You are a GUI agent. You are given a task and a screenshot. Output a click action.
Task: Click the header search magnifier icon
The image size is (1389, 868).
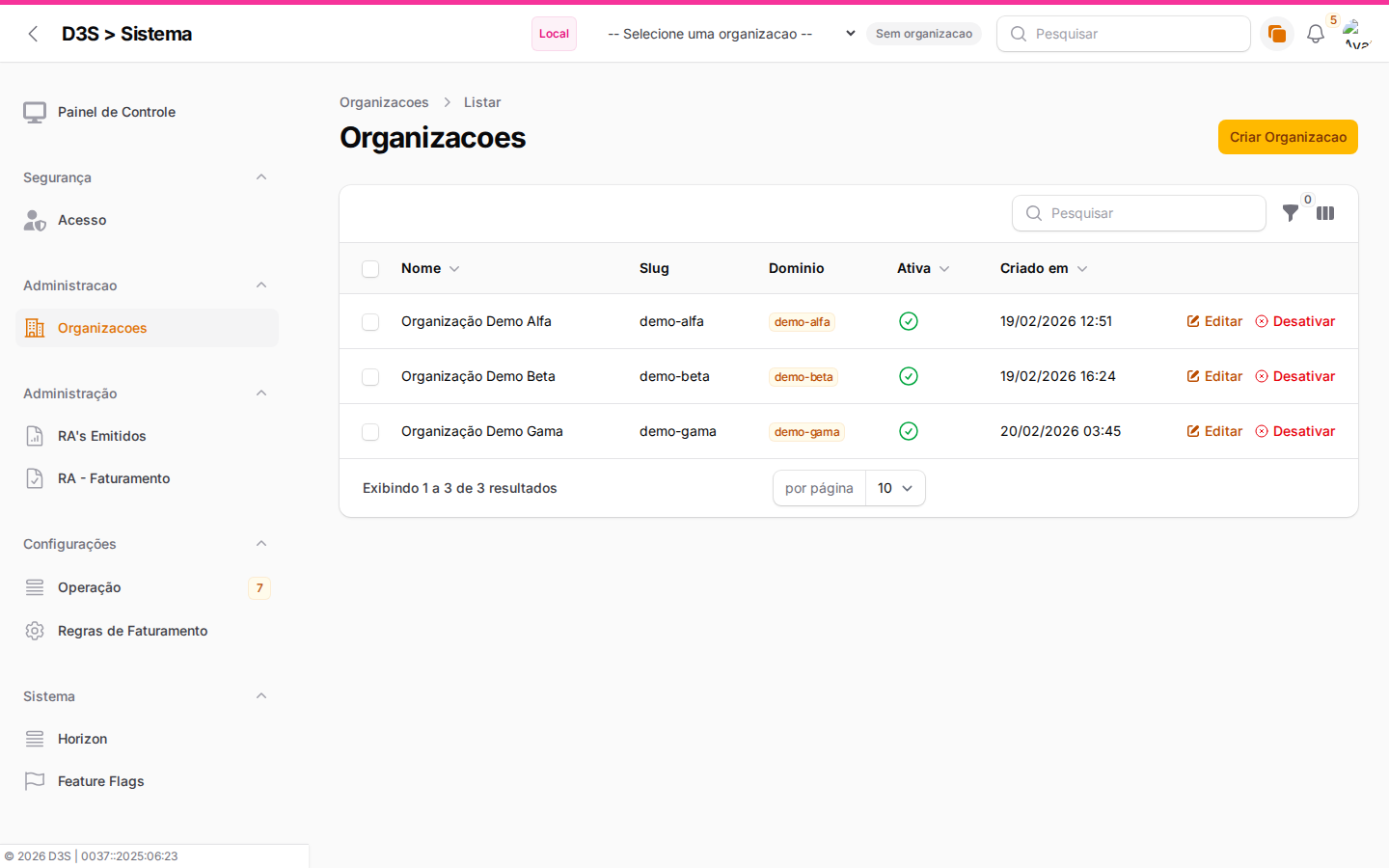pyautogui.click(x=1019, y=34)
